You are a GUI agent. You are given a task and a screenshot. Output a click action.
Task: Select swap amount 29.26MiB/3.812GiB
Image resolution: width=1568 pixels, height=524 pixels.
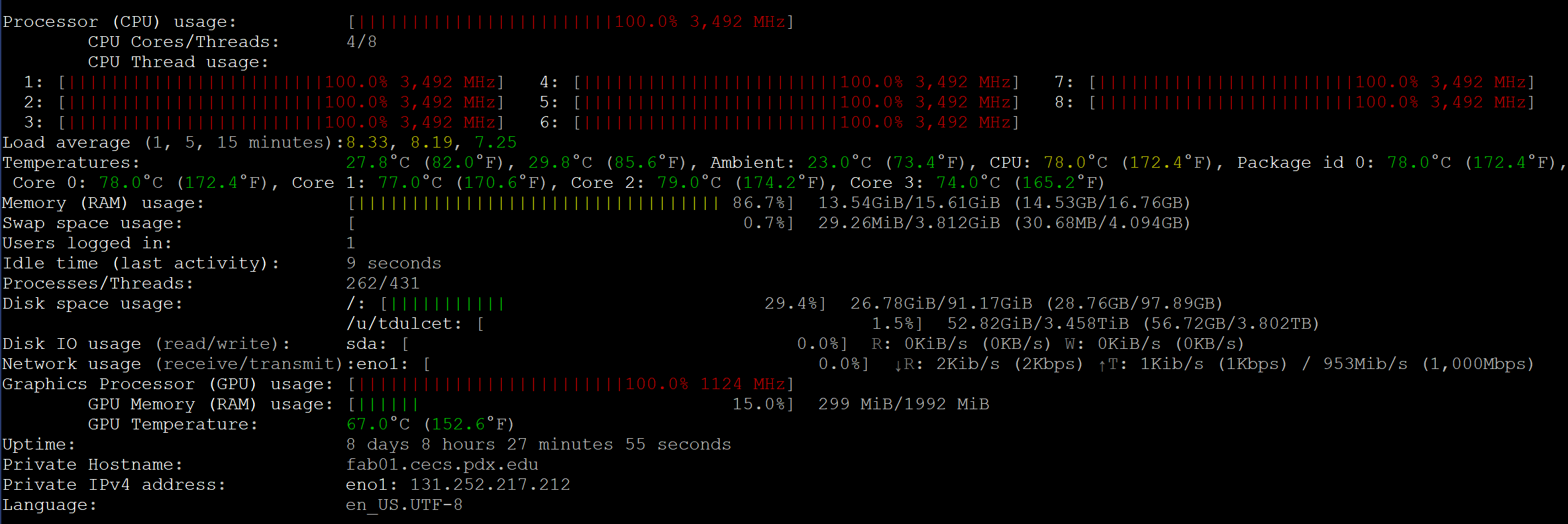909,223
